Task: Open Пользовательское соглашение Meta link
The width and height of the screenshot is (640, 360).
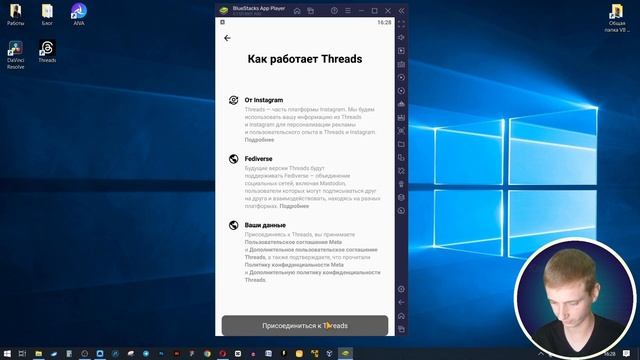Action: [x=293, y=242]
